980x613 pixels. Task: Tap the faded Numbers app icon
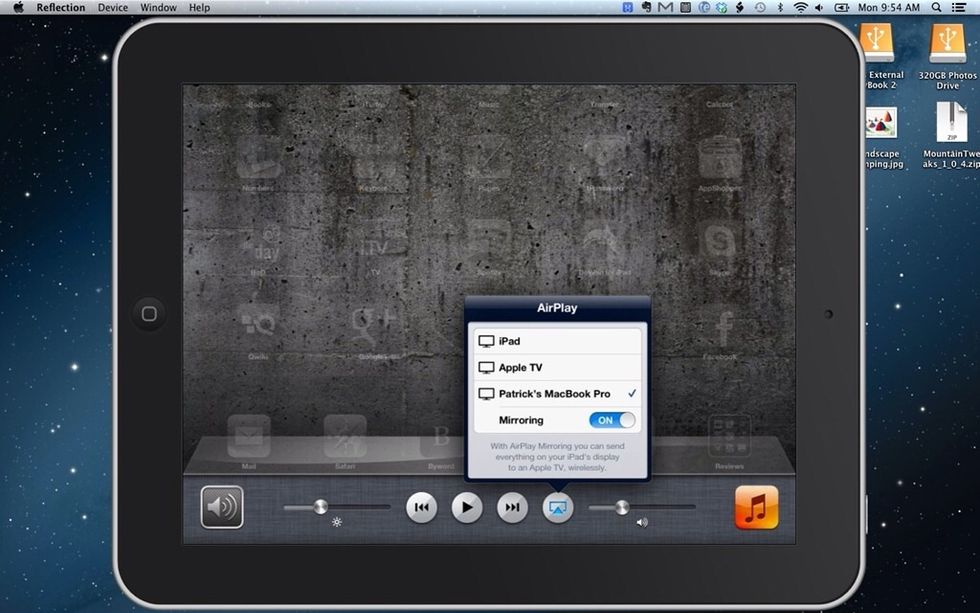click(258, 159)
